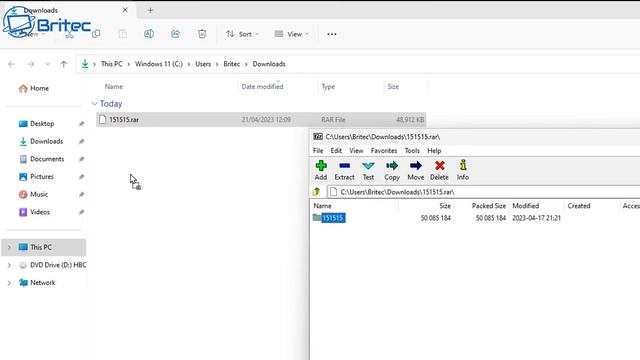640x360 pixels.
Task: Sort Explorer files by Size column
Action: tap(393, 87)
